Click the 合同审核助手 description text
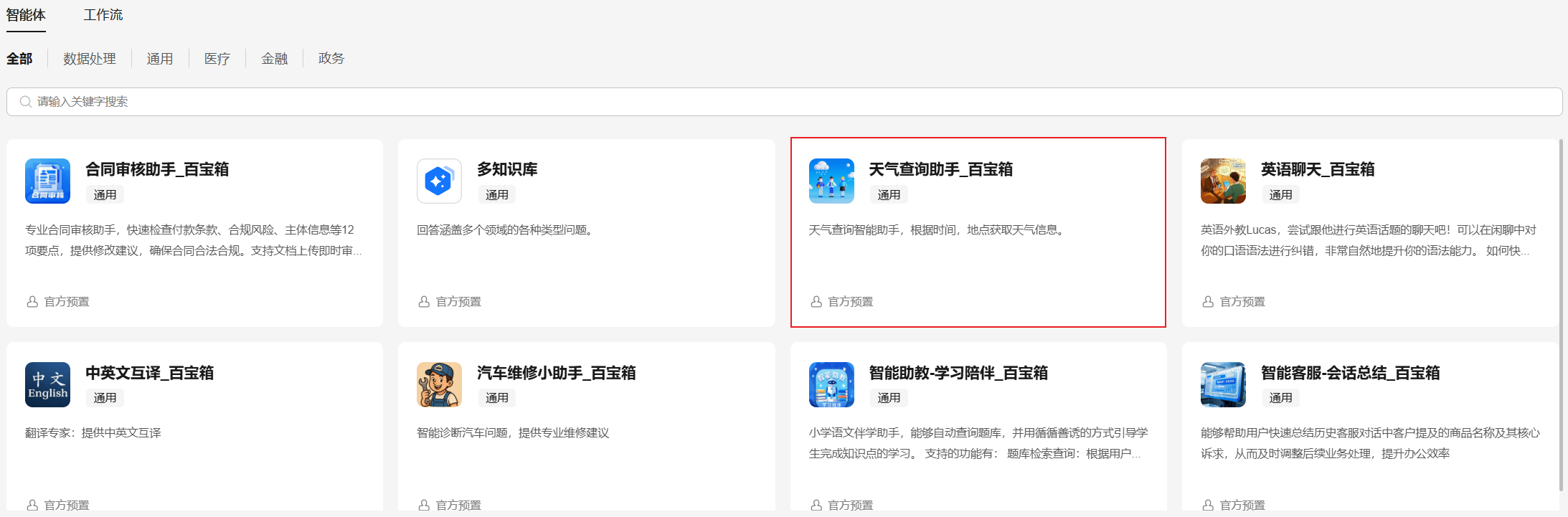The image size is (1568, 517). [194, 240]
